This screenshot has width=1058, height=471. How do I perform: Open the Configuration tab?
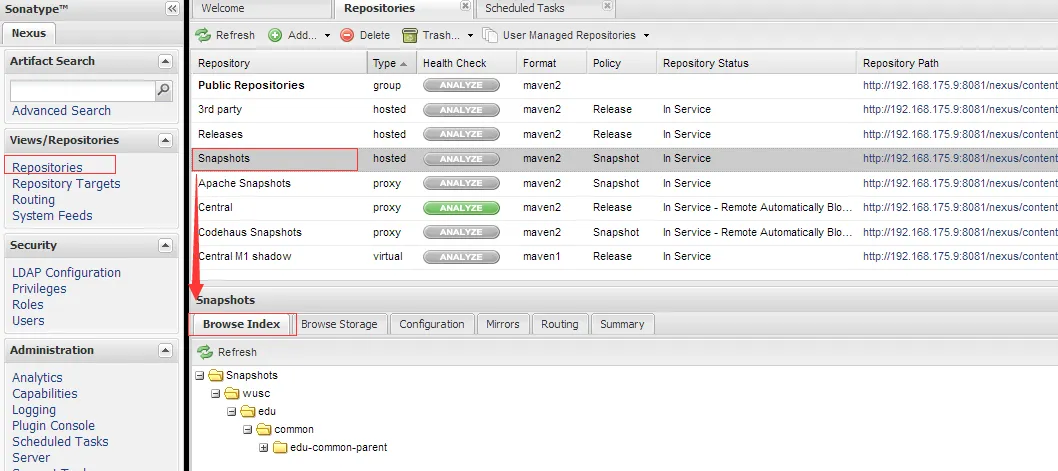pos(432,324)
